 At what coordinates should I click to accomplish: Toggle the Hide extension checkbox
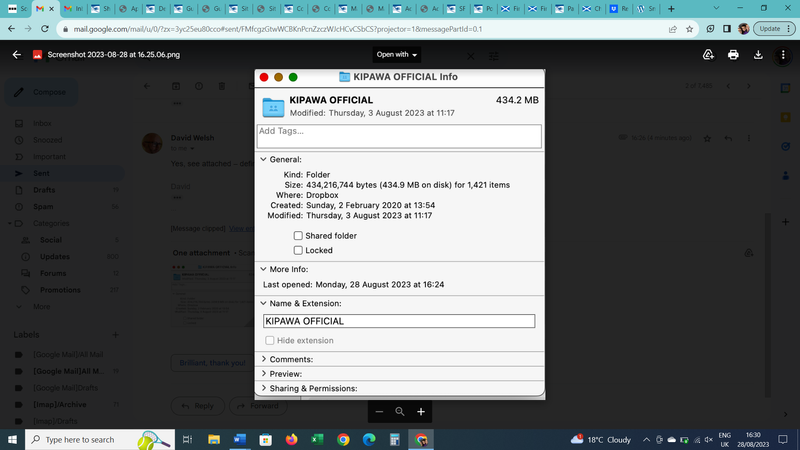pyautogui.click(x=270, y=341)
